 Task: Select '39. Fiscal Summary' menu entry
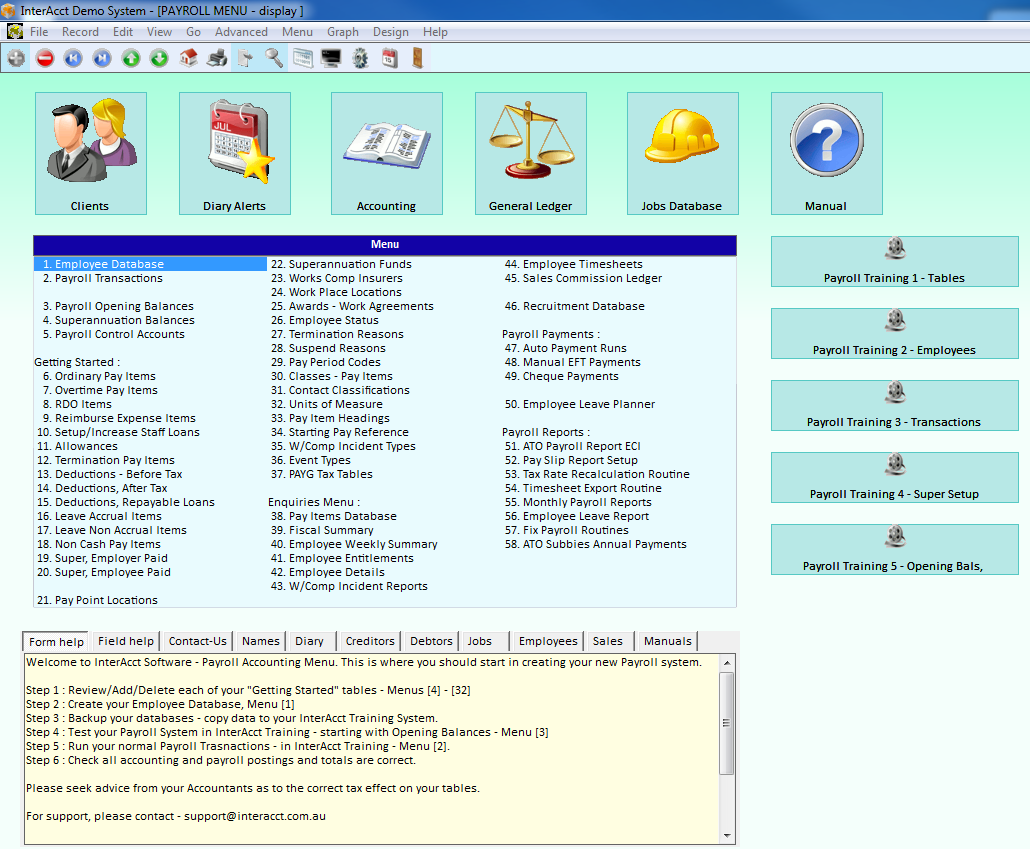point(322,530)
